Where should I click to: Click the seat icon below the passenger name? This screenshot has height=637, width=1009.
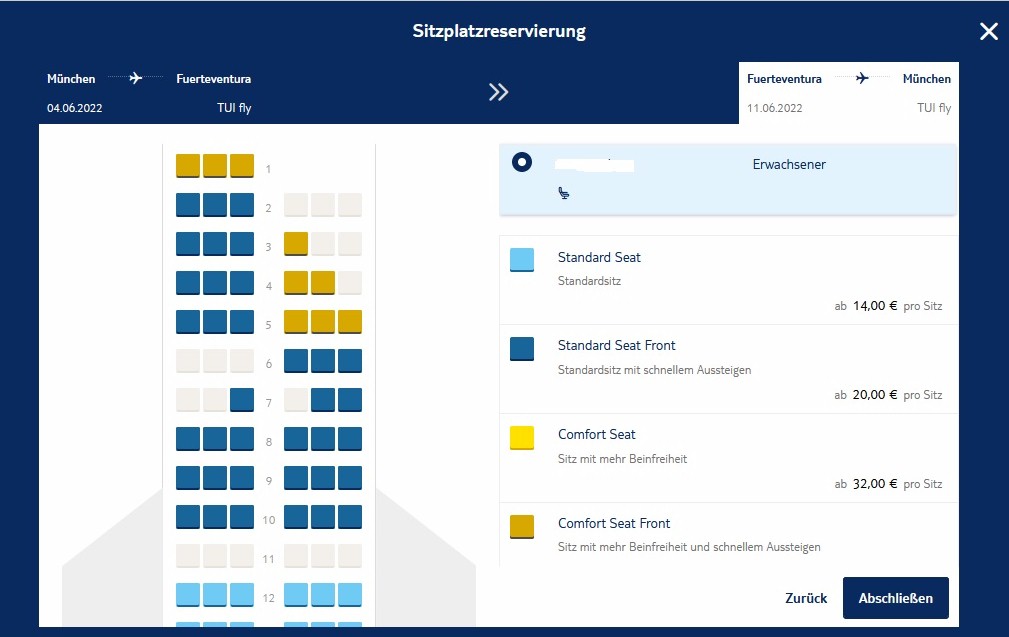pyautogui.click(x=564, y=194)
